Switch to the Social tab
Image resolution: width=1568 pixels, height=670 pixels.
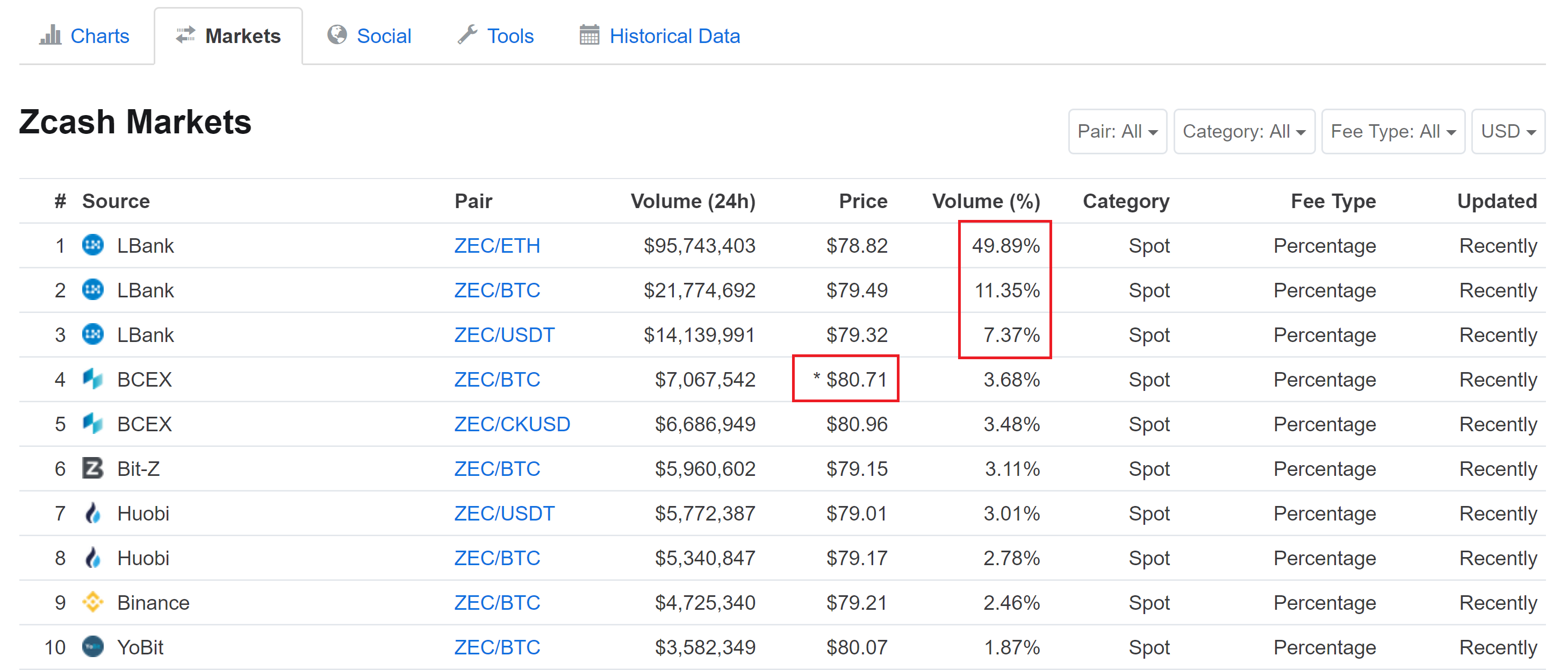click(385, 35)
